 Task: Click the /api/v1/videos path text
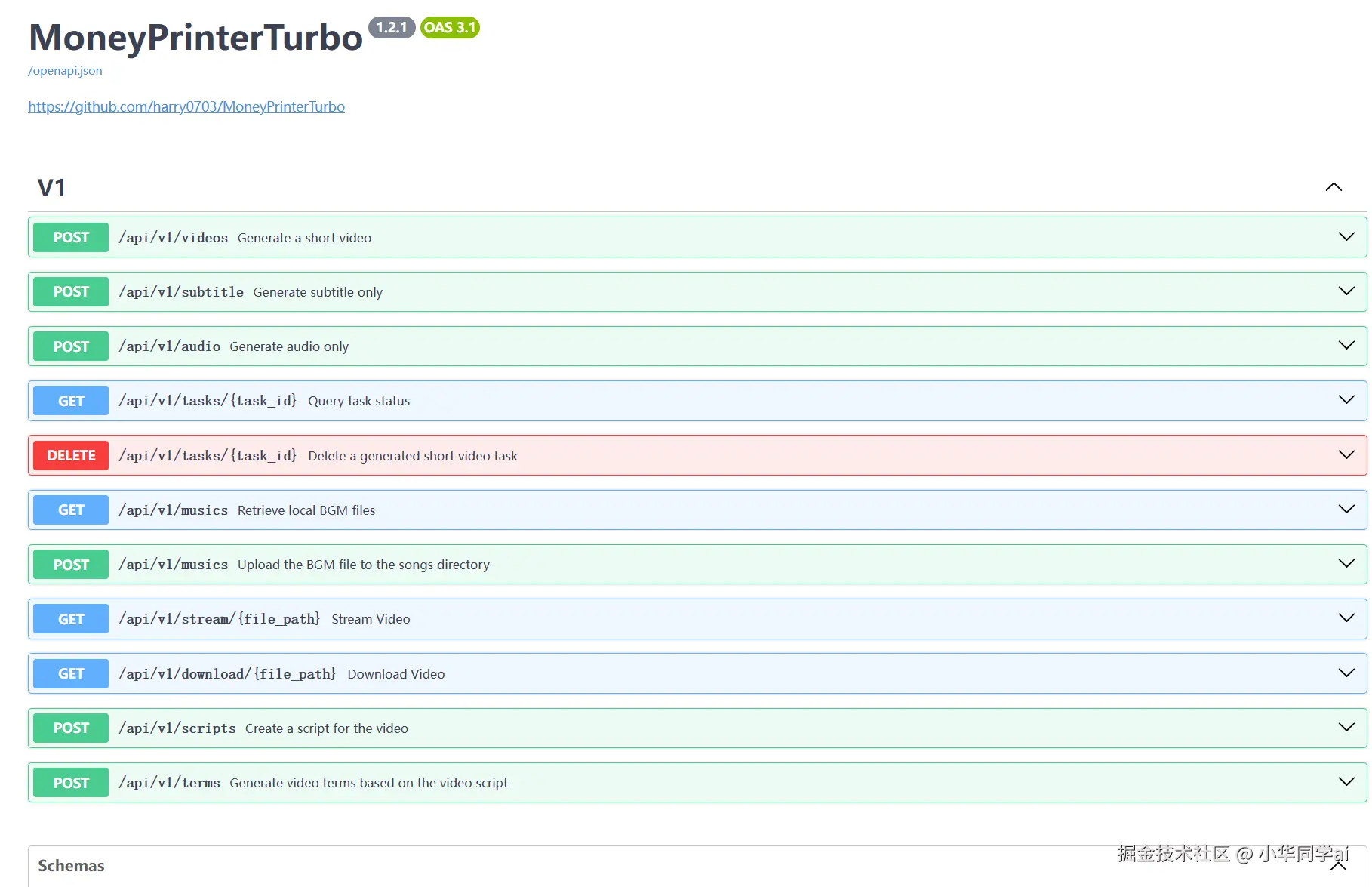[x=174, y=238]
